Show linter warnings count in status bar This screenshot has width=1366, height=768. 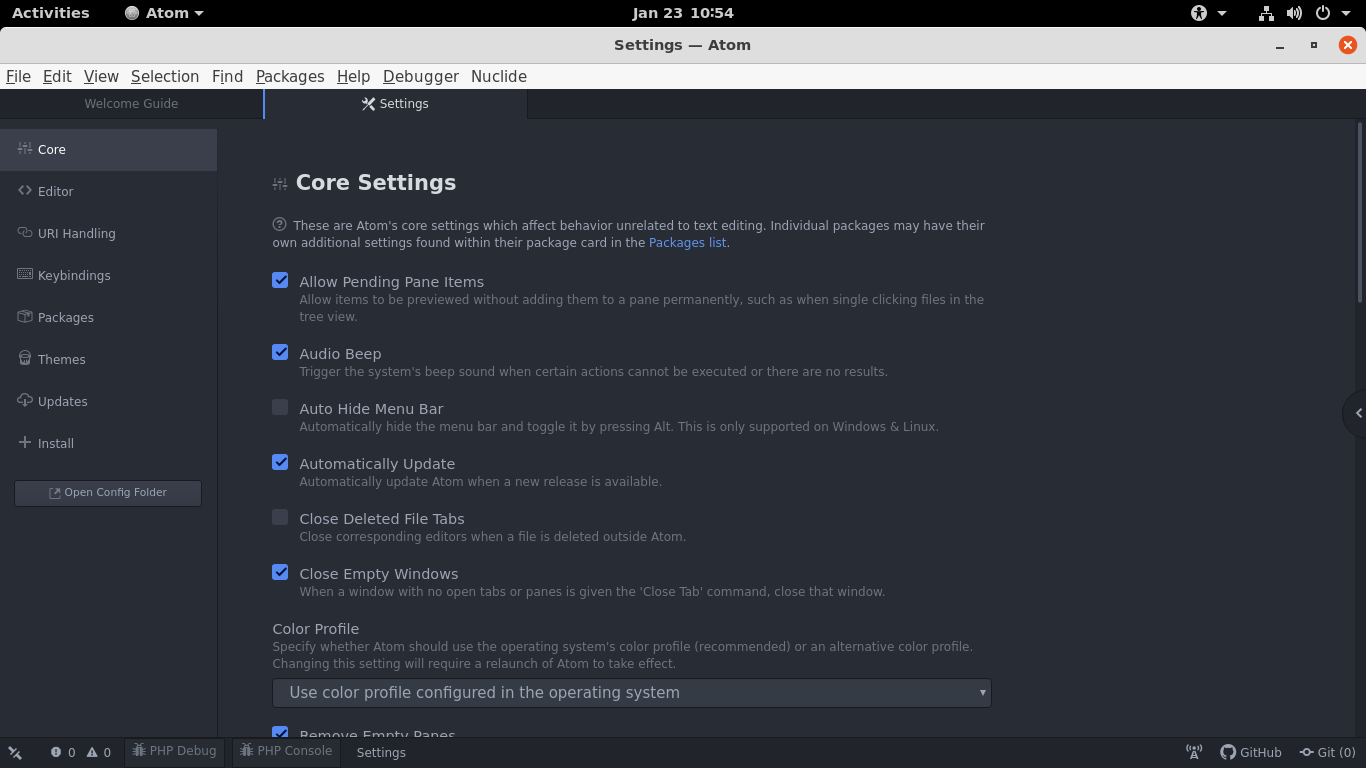pos(99,753)
